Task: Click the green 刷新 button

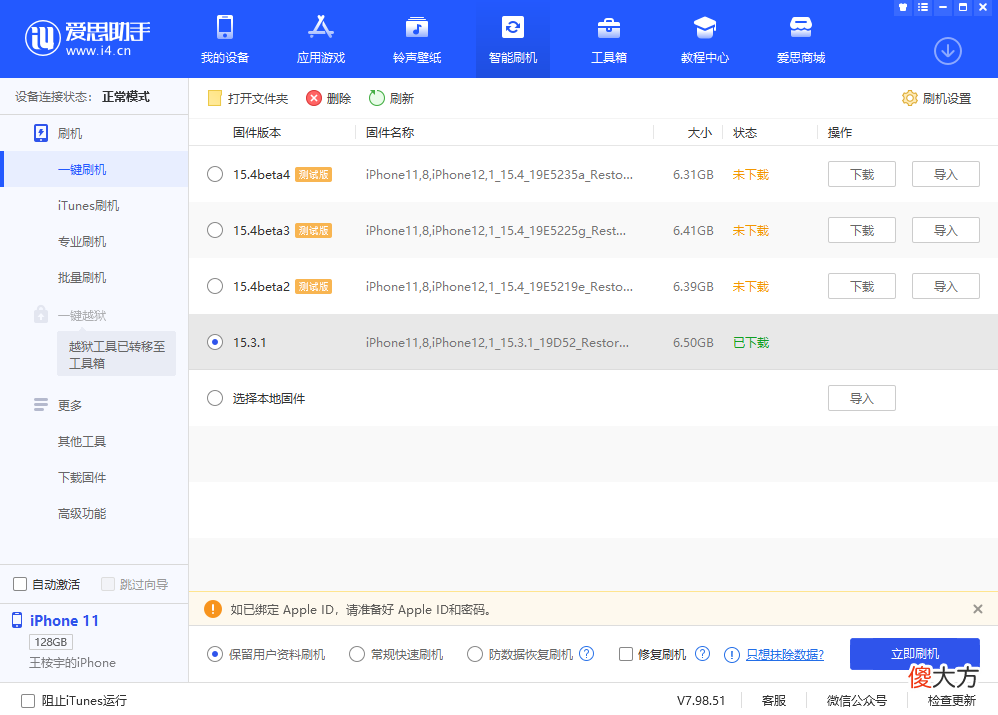Action: point(391,98)
